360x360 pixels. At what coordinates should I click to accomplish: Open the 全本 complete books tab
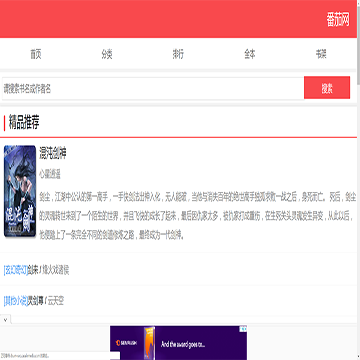coord(250,54)
